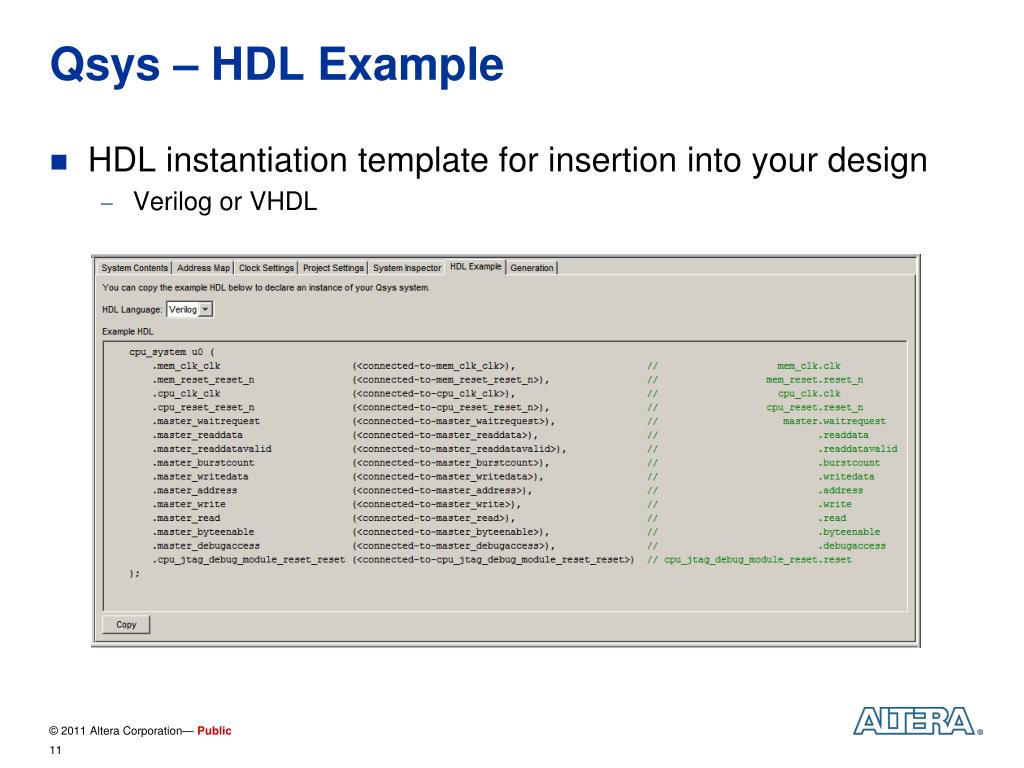Click the (<connected-to-master_address>) placeholder

tap(442, 490)
